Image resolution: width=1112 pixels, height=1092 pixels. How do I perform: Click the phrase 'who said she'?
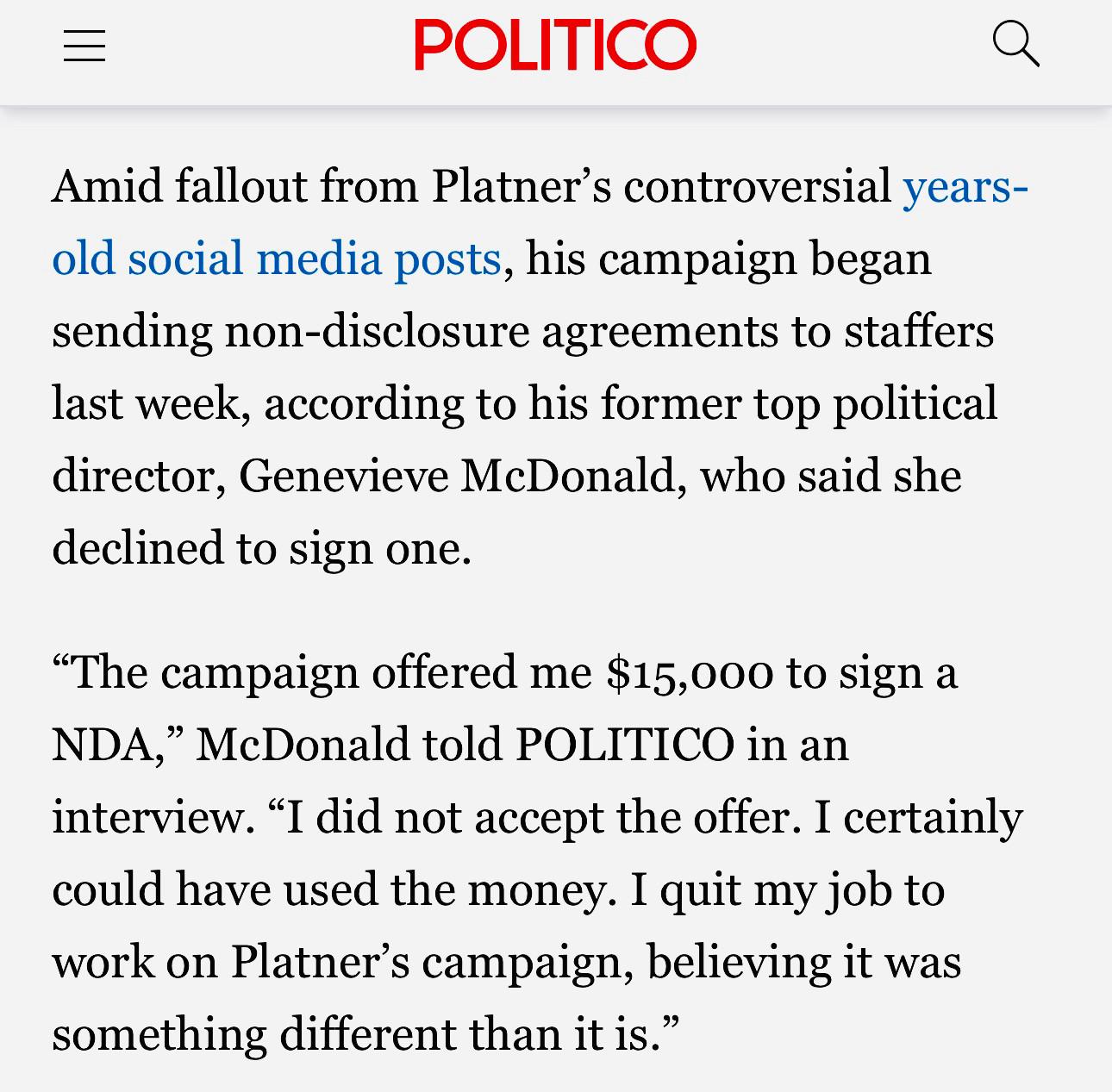830,476
